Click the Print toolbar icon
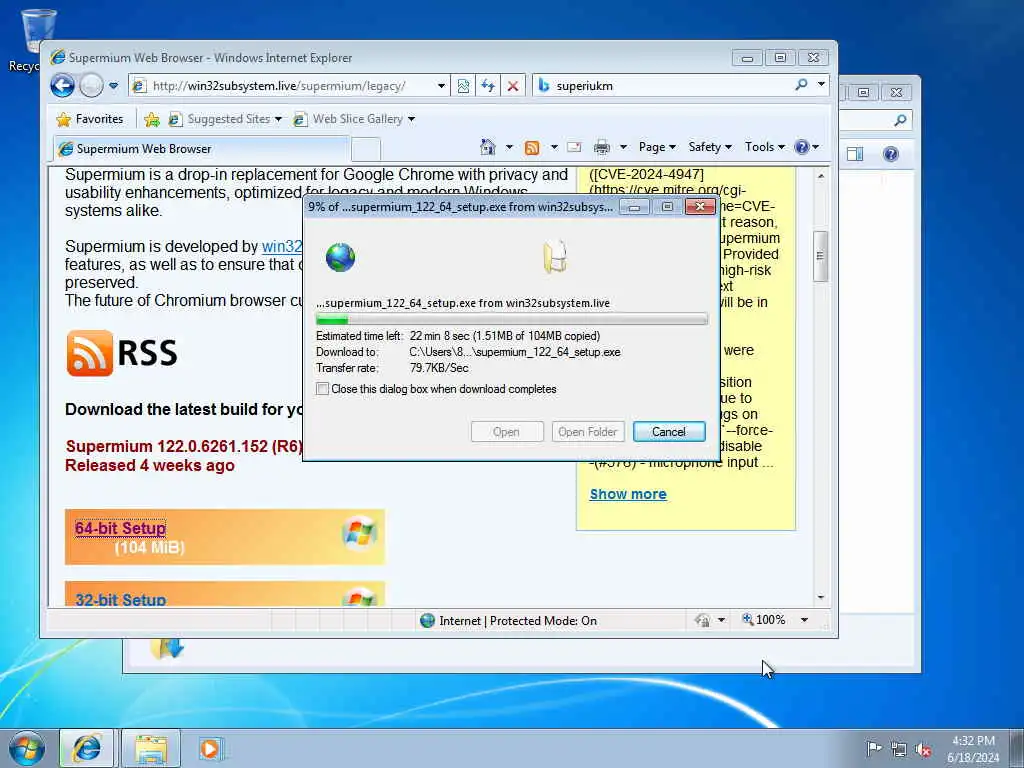This screenshot has width=1024, height=768. click(601, 147)
